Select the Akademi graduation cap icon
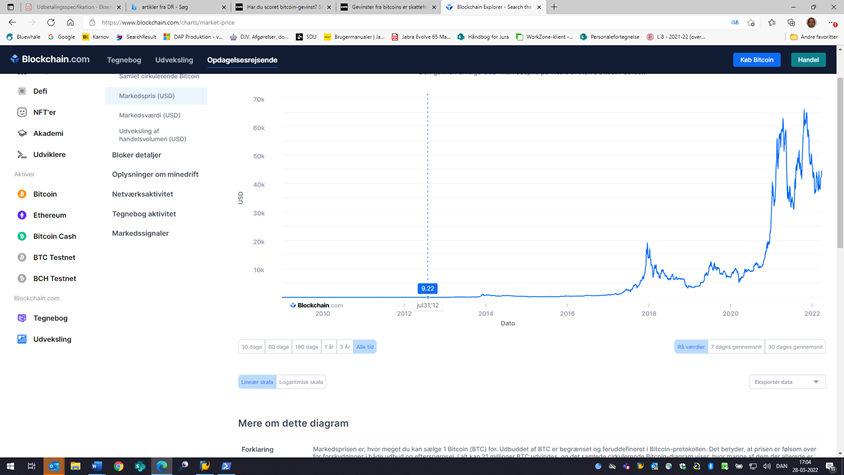844x475 pixels. coord(22,133)
